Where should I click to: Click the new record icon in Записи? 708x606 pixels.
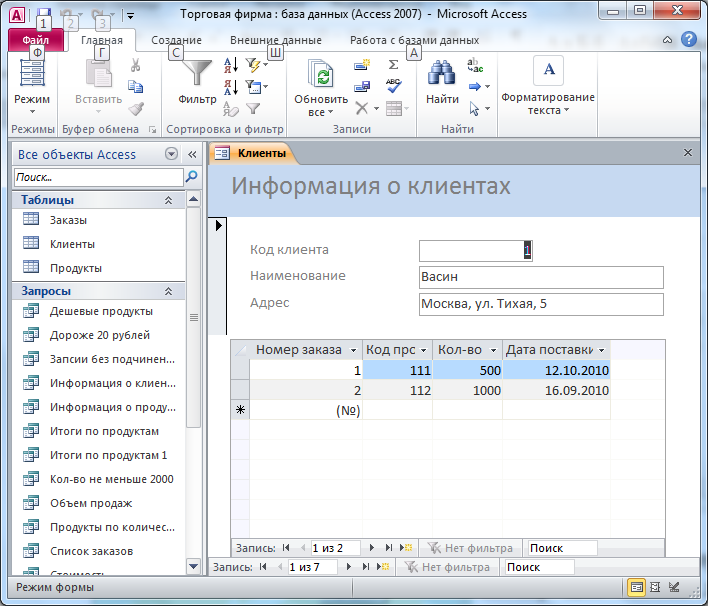coord(362,65)
